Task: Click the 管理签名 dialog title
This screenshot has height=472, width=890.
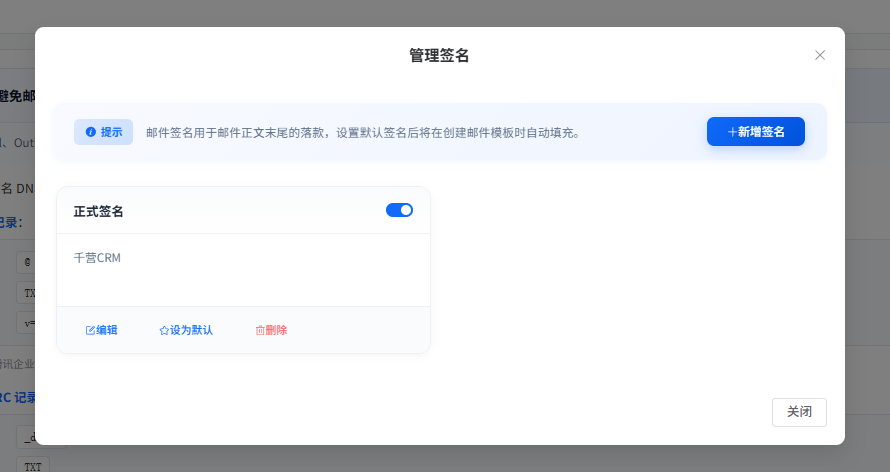Action: tap(439, 55)
